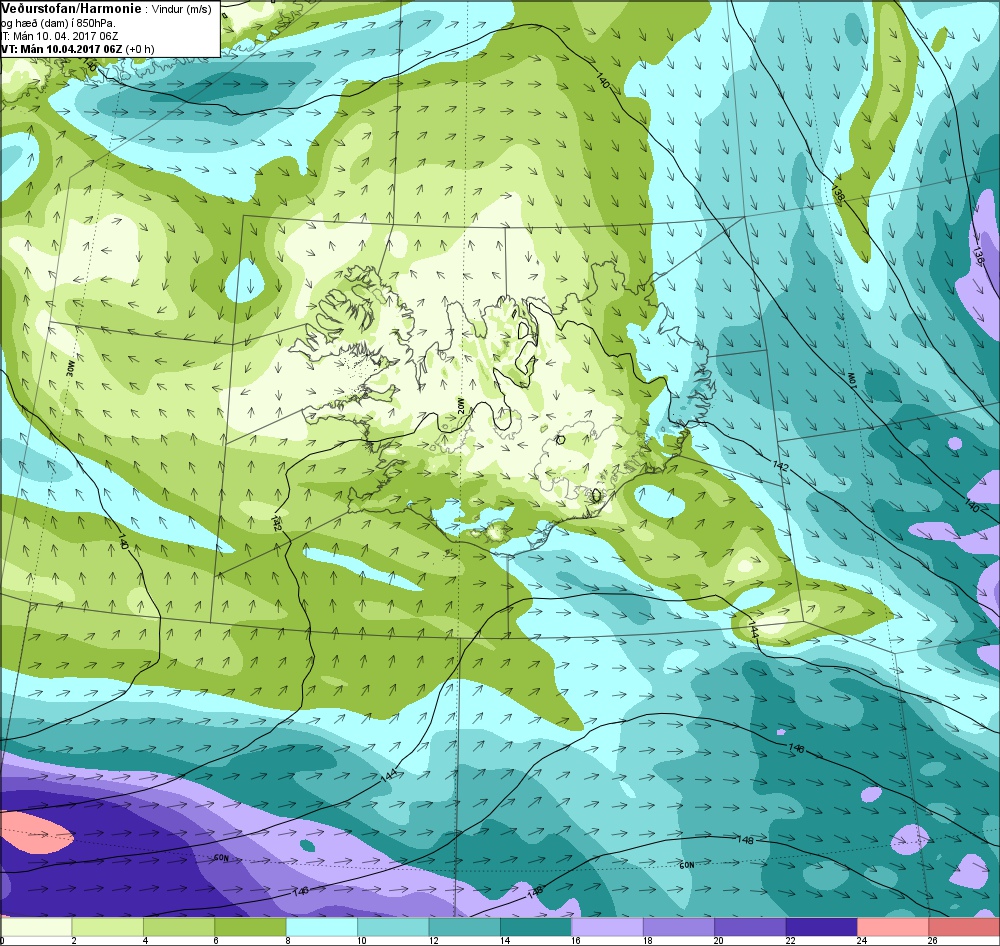Click the legend value 20
This screenshot has height=946, width=1000.
[719, 941]
